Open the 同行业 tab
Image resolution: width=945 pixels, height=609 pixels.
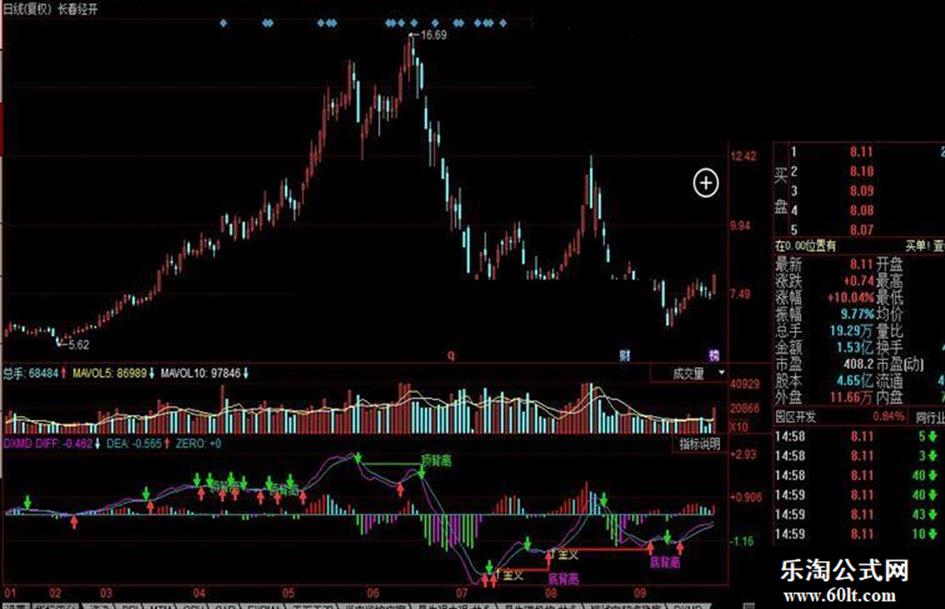(x=930, y=417)
